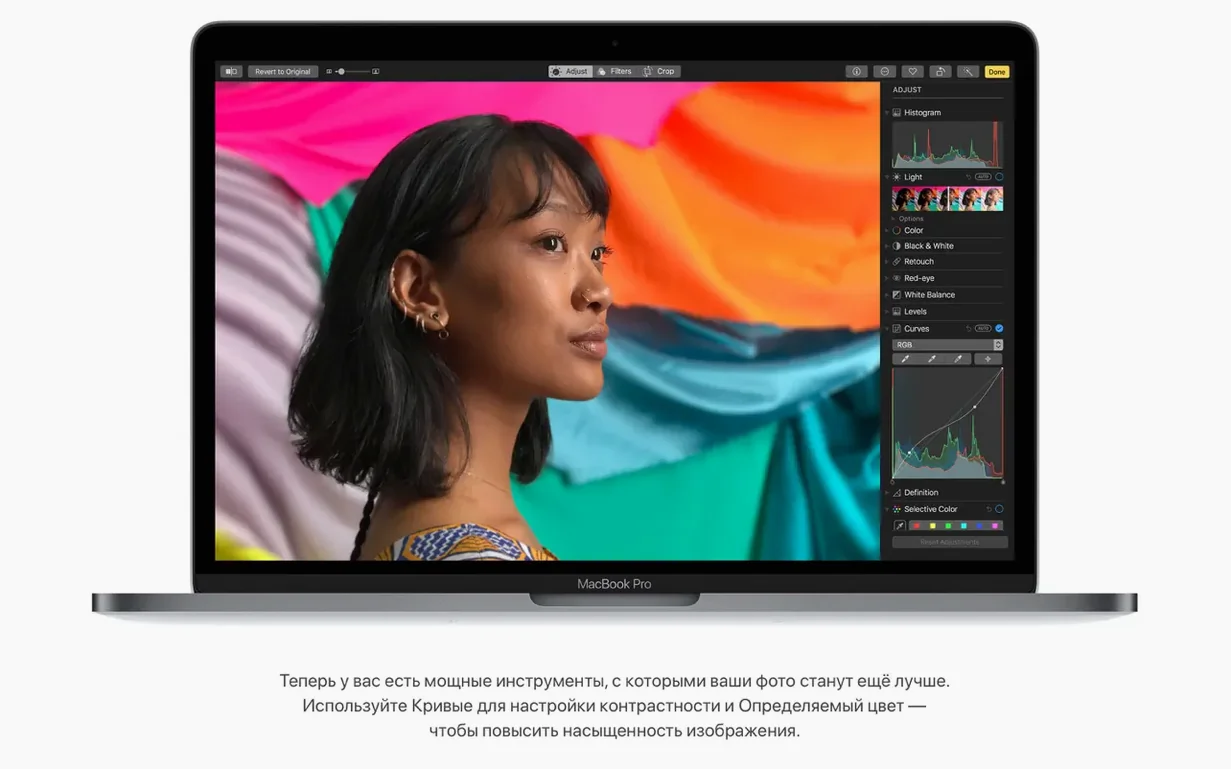Screen dimensions: 1231x769
Task: Toggle off the Curves blue checkmark
Action: pyautogui.click(x=999, y=328)
